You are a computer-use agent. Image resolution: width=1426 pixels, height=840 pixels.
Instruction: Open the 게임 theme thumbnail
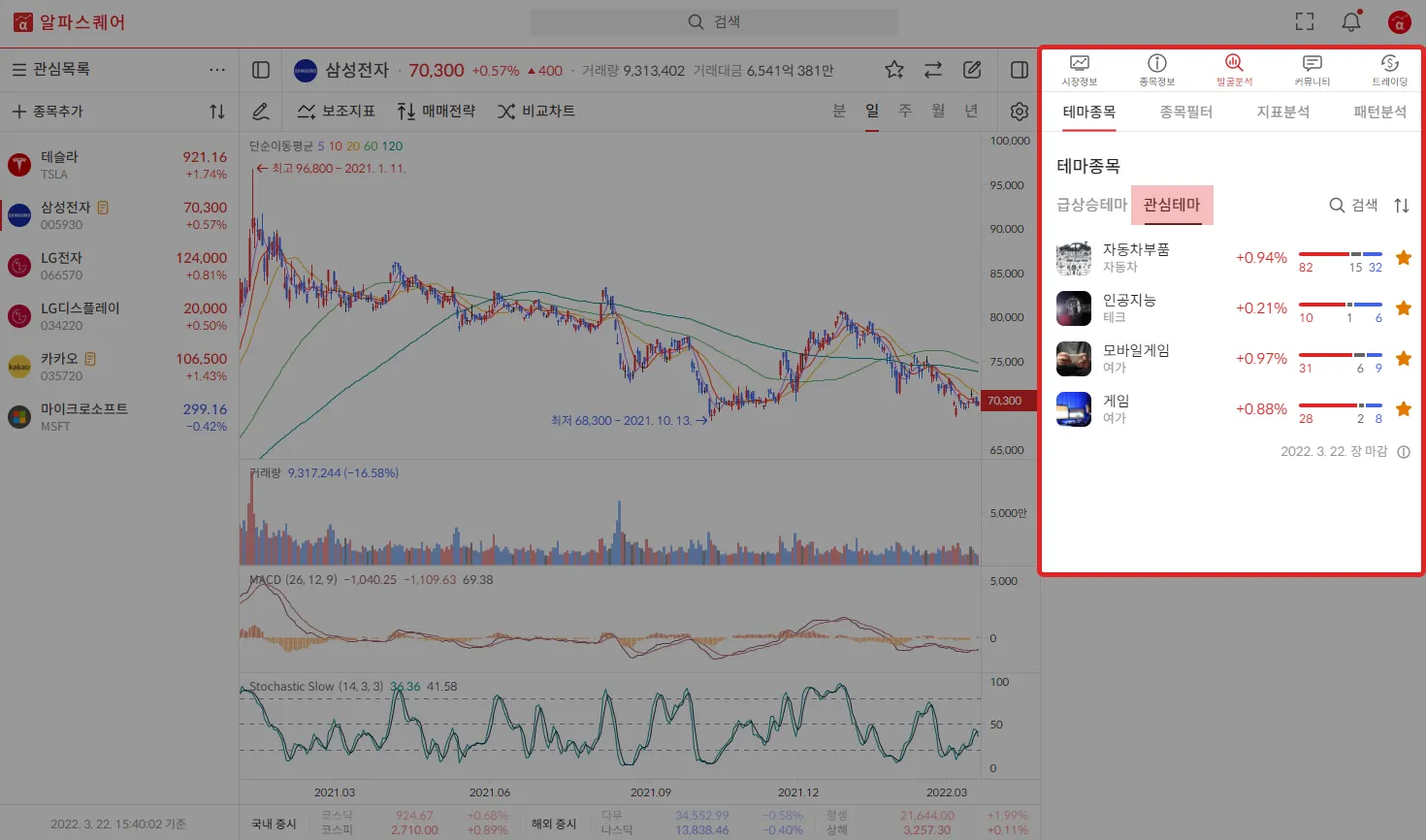tap(1074, 409)
